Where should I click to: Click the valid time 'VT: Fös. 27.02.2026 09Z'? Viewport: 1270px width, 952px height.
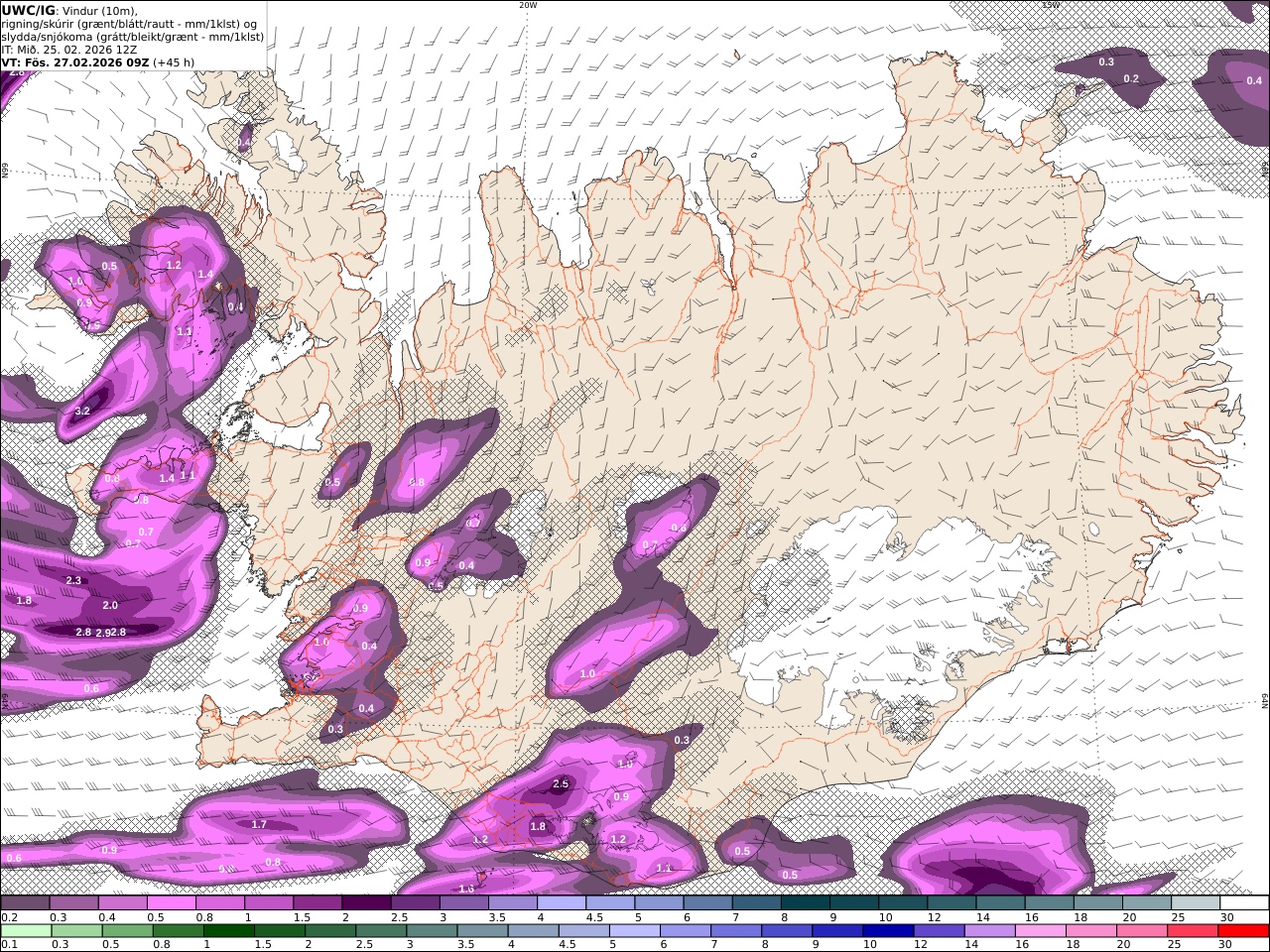75,61
